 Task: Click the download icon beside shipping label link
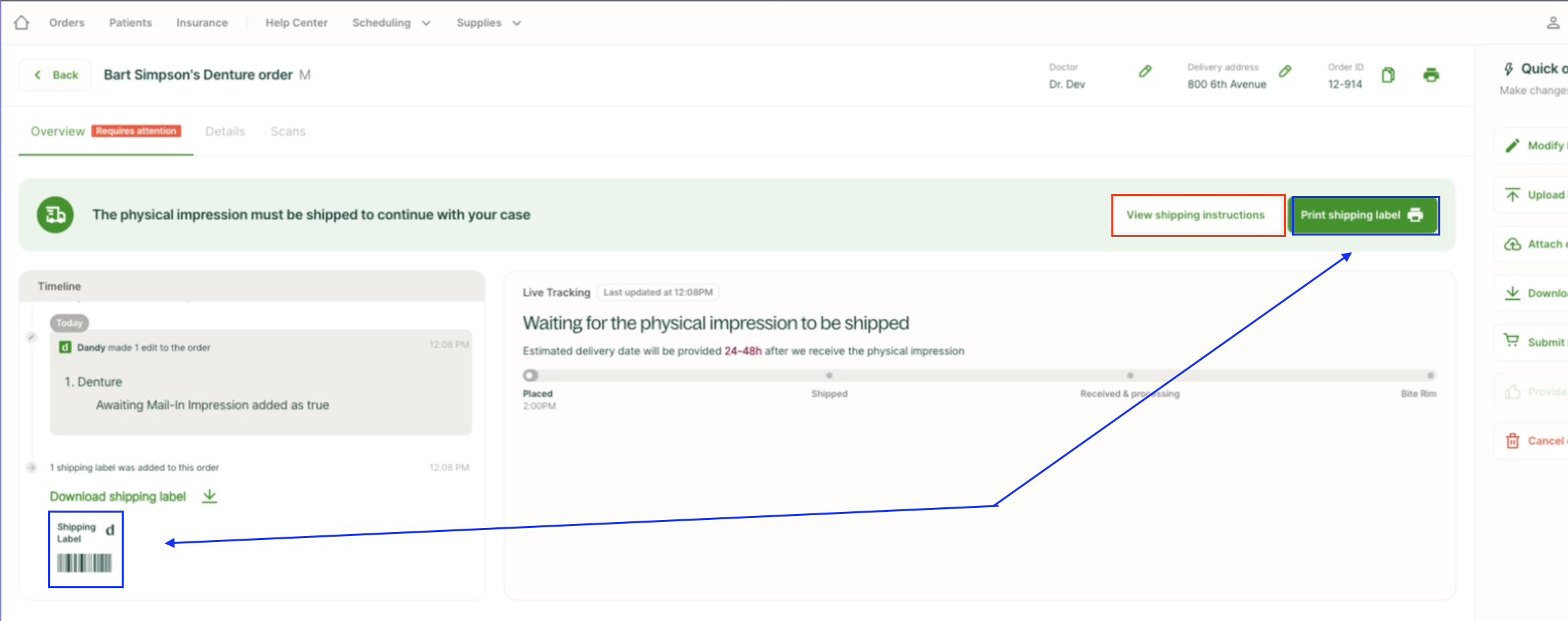(x=209, y=496)
